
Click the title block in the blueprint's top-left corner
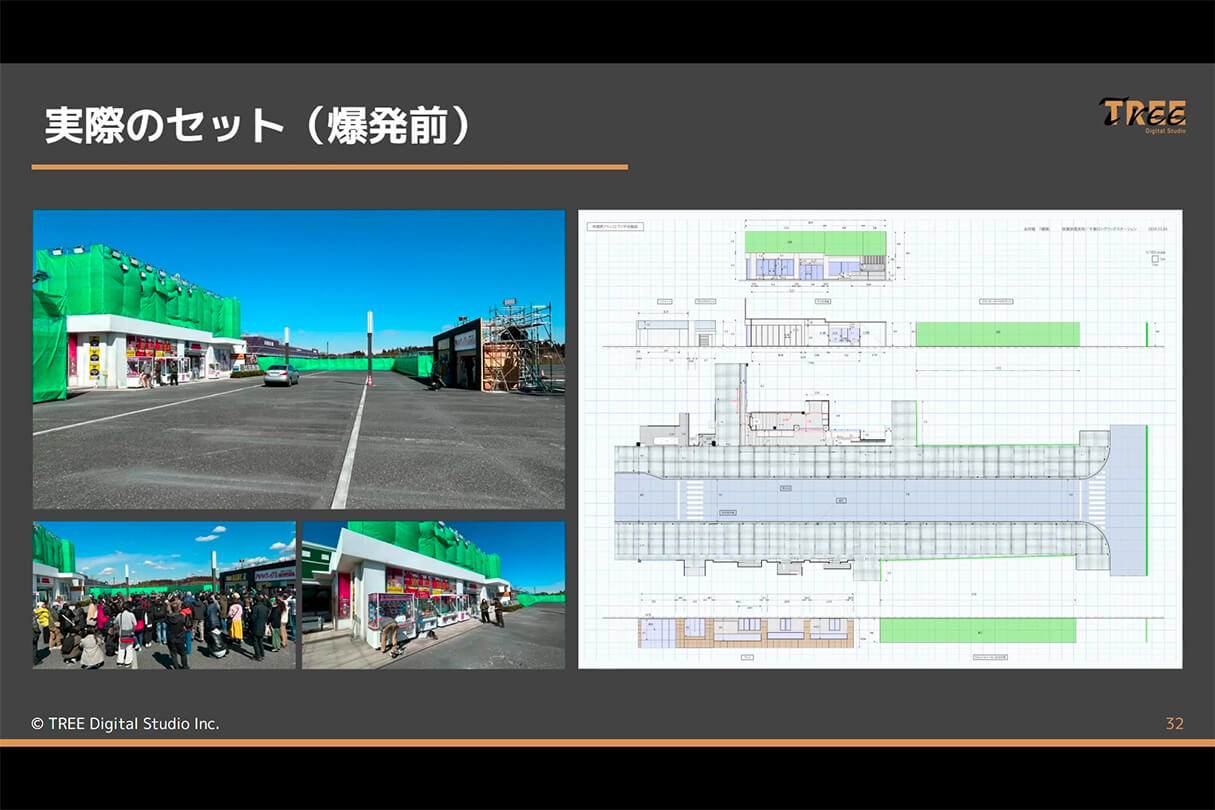(x=615, y=227)
